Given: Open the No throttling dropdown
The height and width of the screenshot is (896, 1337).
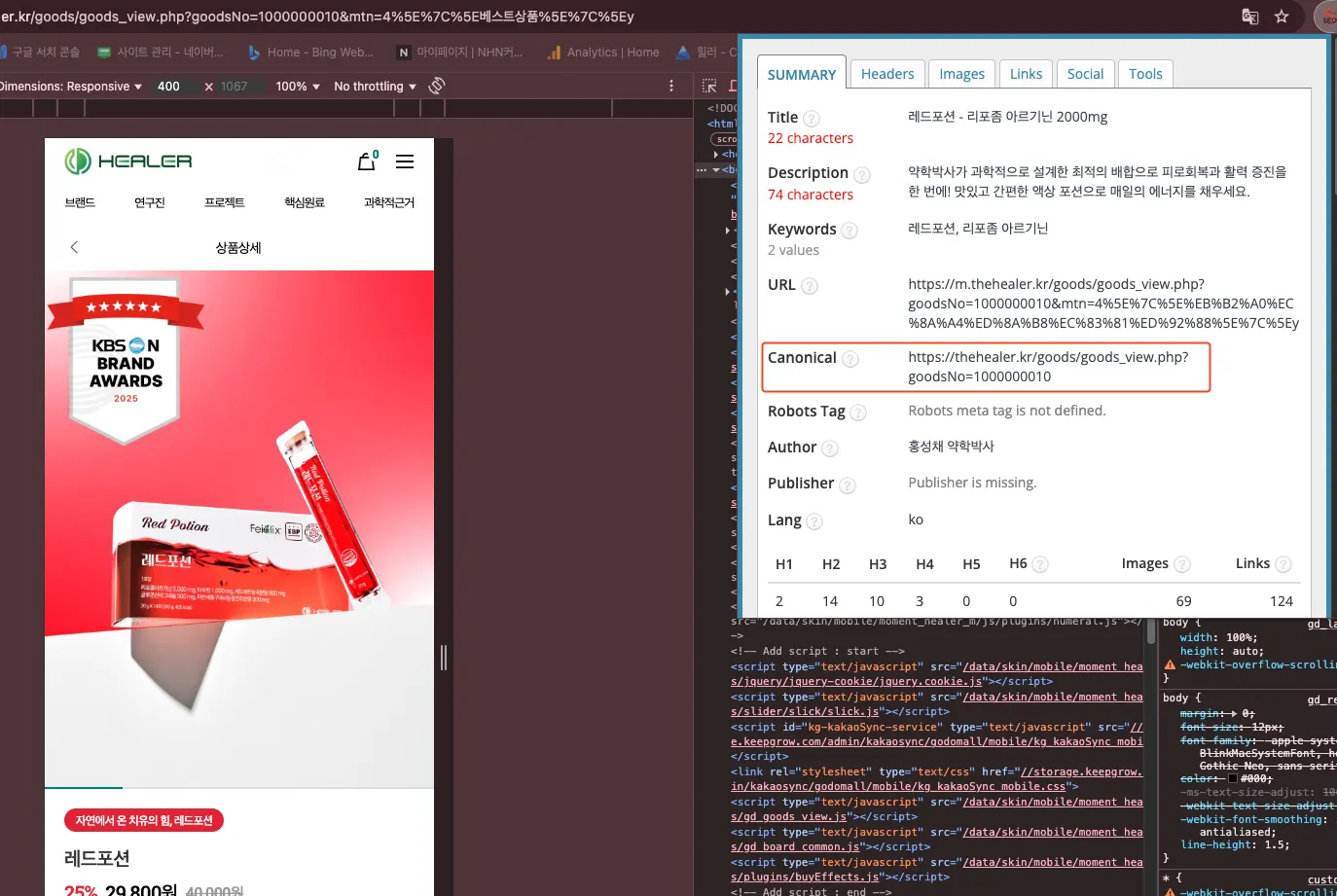Looking at the screenshot, I should pos(375,87).
